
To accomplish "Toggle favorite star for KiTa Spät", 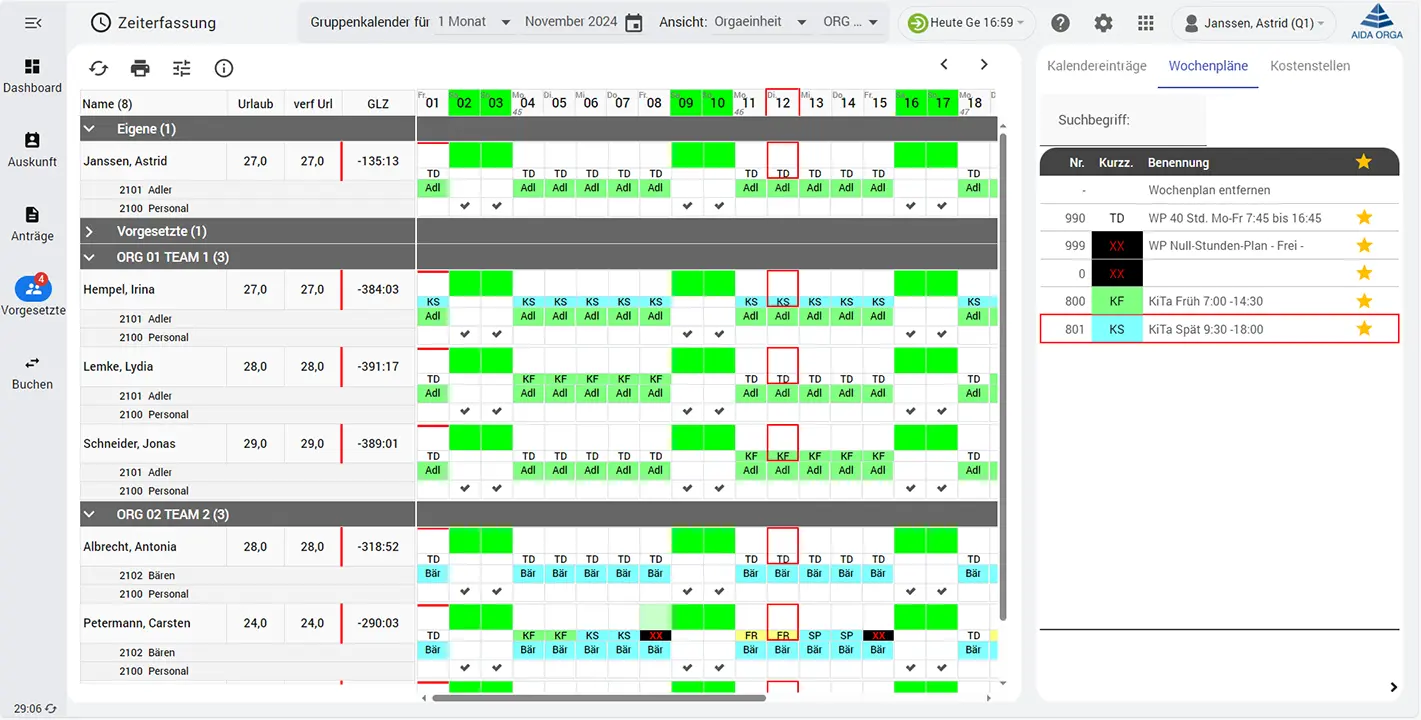I will pos(1363,329).
